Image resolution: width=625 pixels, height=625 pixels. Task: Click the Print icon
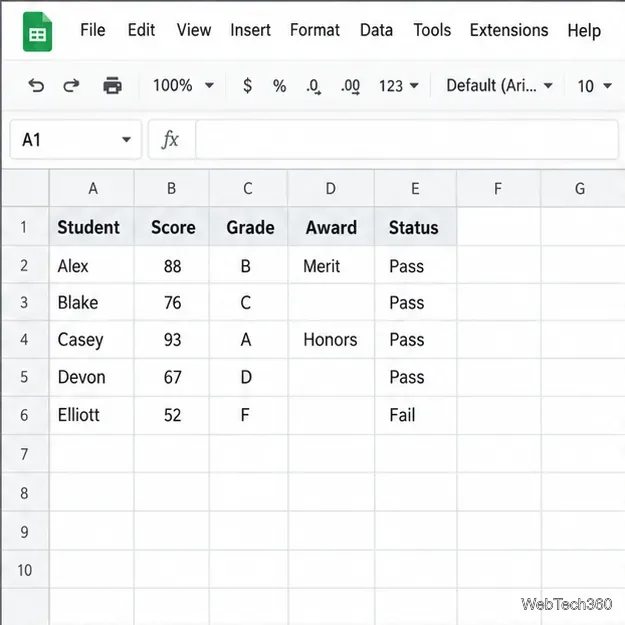tap(112, 85)
